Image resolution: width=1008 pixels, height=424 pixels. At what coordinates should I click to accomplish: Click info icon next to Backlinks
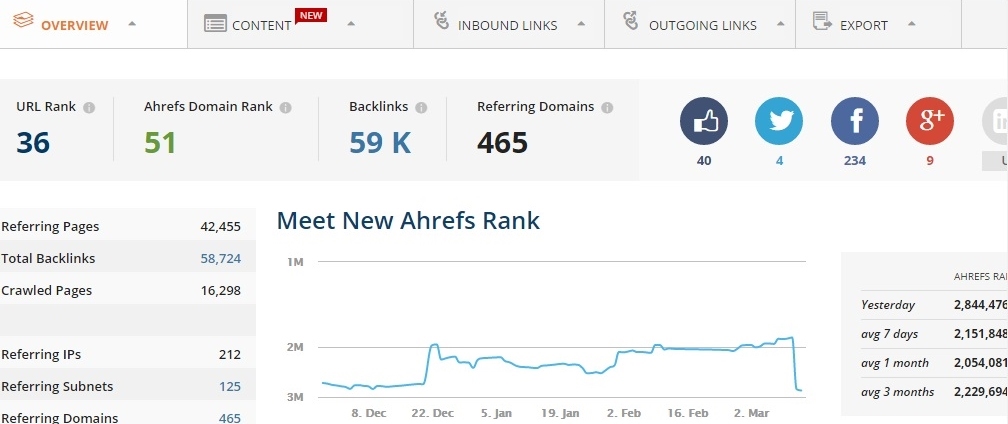[421, 107]
